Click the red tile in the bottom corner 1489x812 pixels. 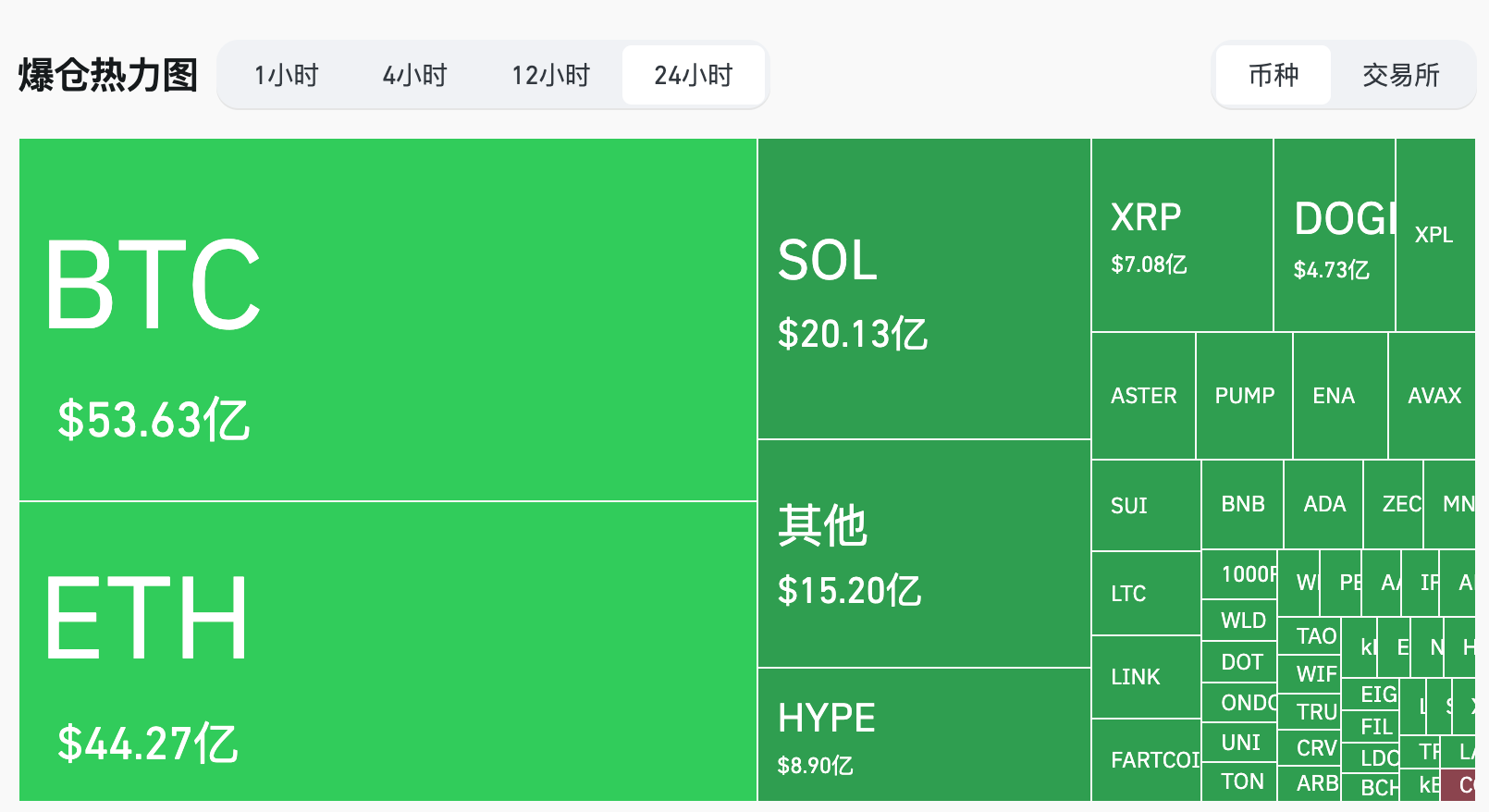1459,786
